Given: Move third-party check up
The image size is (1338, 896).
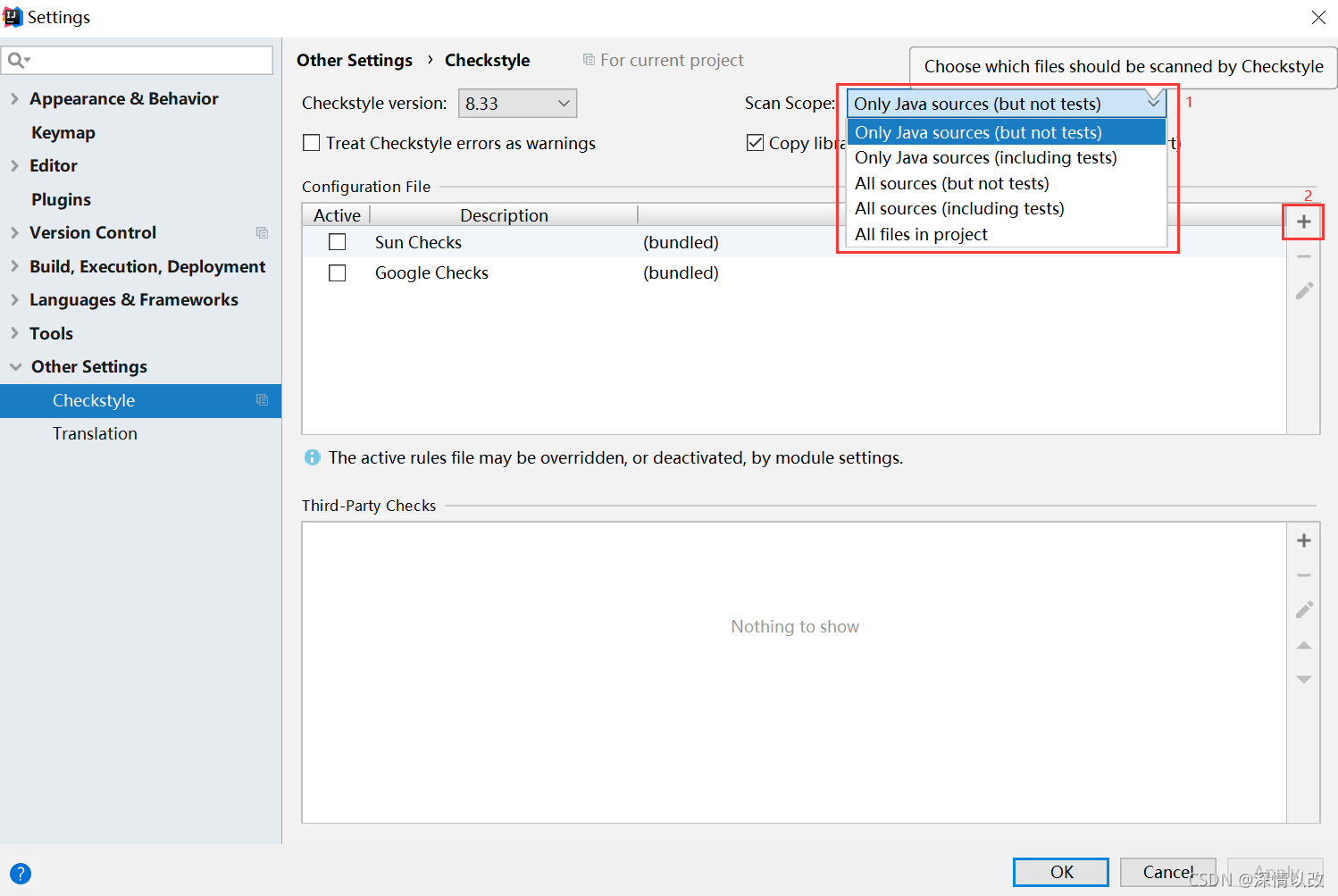Looking at the screenshot, I should click(x=1304, y=645).
